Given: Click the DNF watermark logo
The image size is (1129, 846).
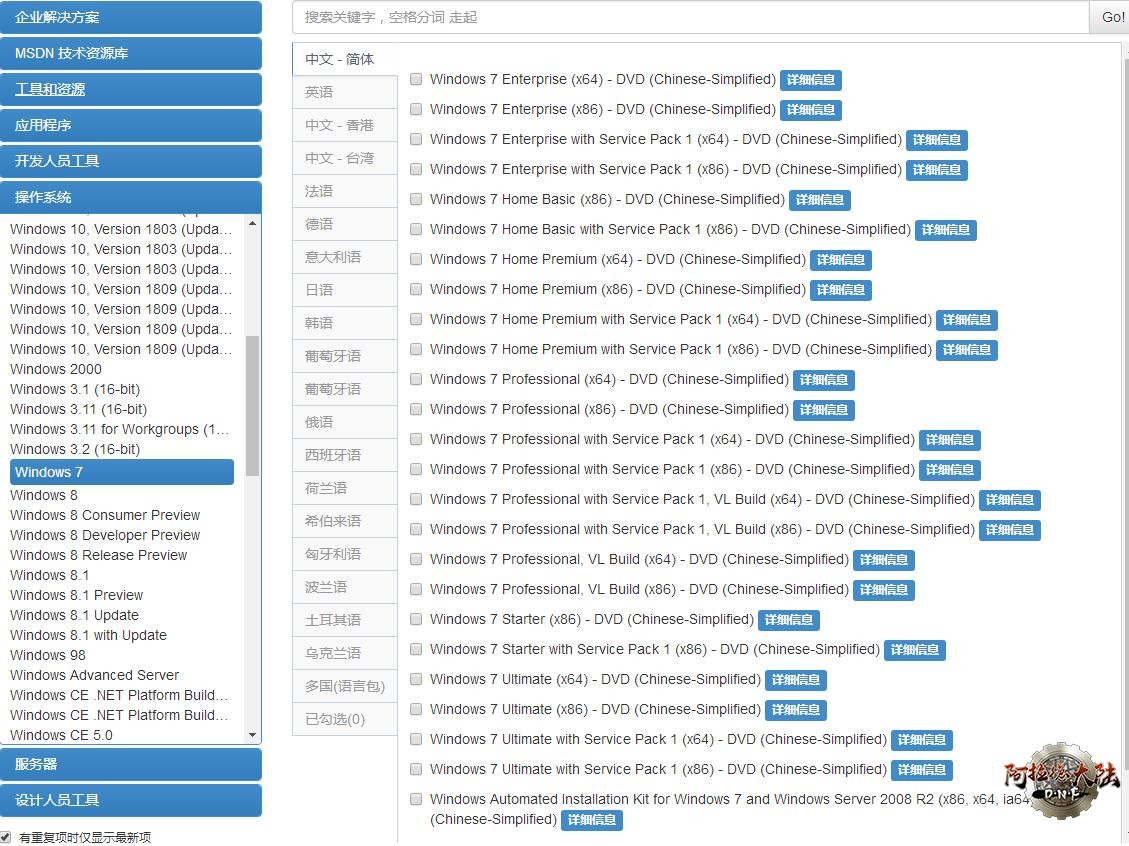Looking at the screenshot, I should coord(1062,780).
